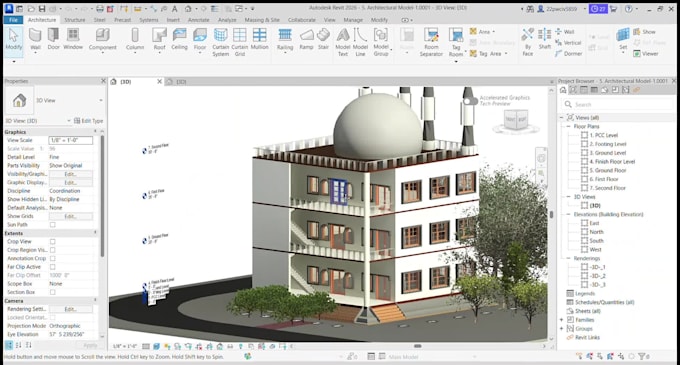680x365 pixels.
Task: Toggle the Far Clip Active checkbox
Action: [52, 267]
